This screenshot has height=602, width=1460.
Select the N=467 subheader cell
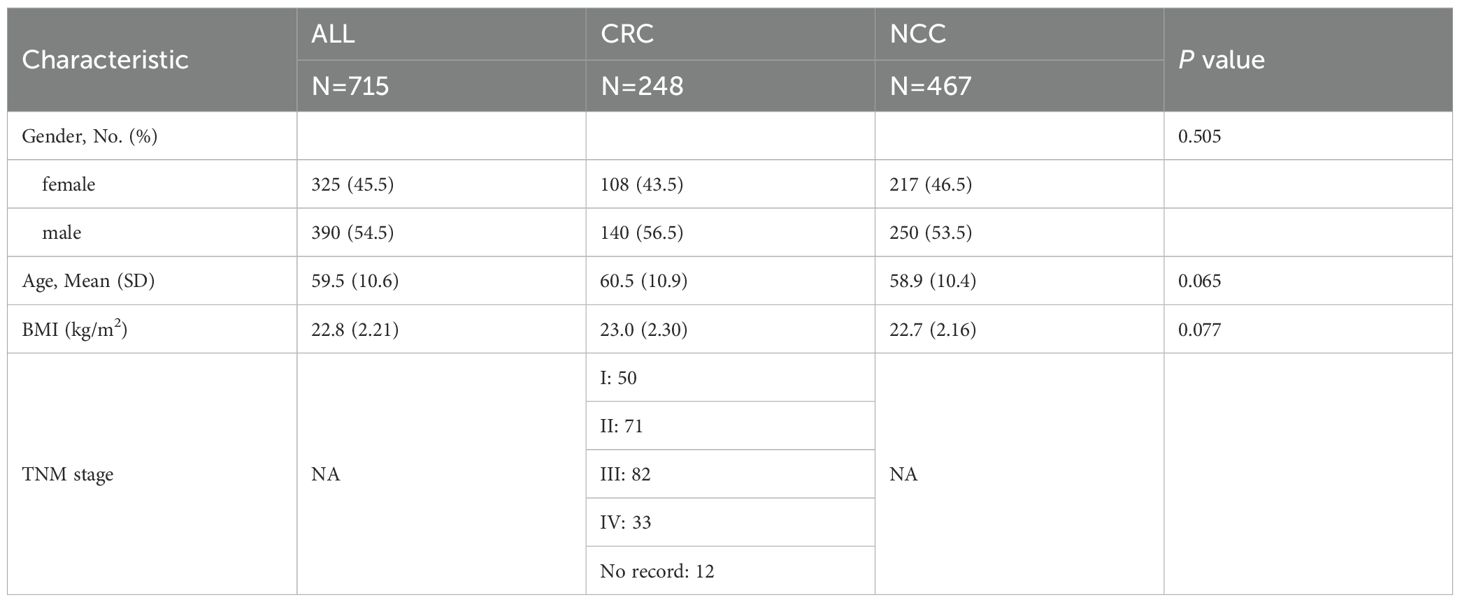click(x=930, y=86)
